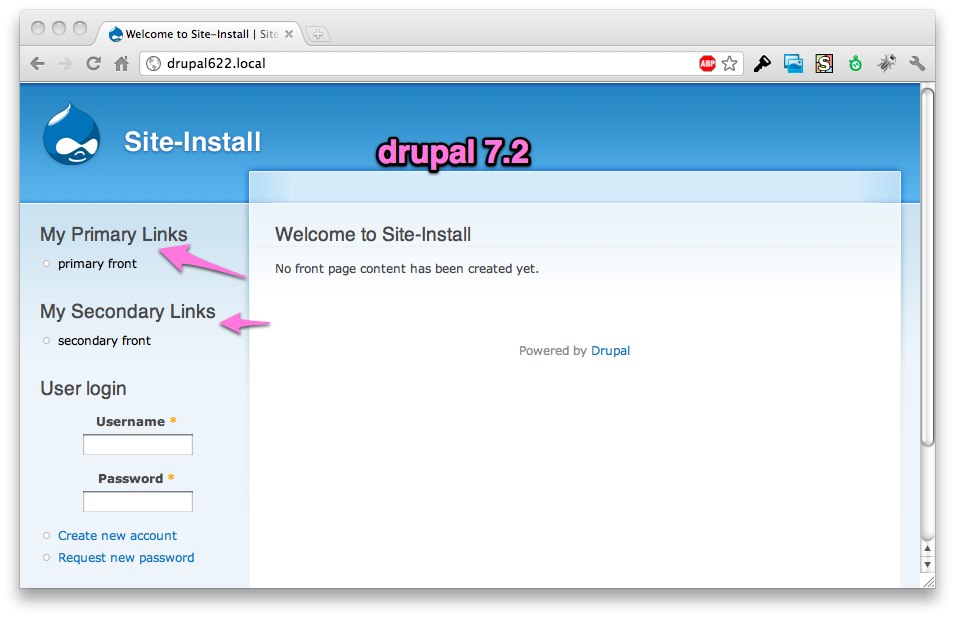This screenshot has width=955, height=618.
Task: Open the black eyedropper extension icon
Action: click(x=762, y=63)
